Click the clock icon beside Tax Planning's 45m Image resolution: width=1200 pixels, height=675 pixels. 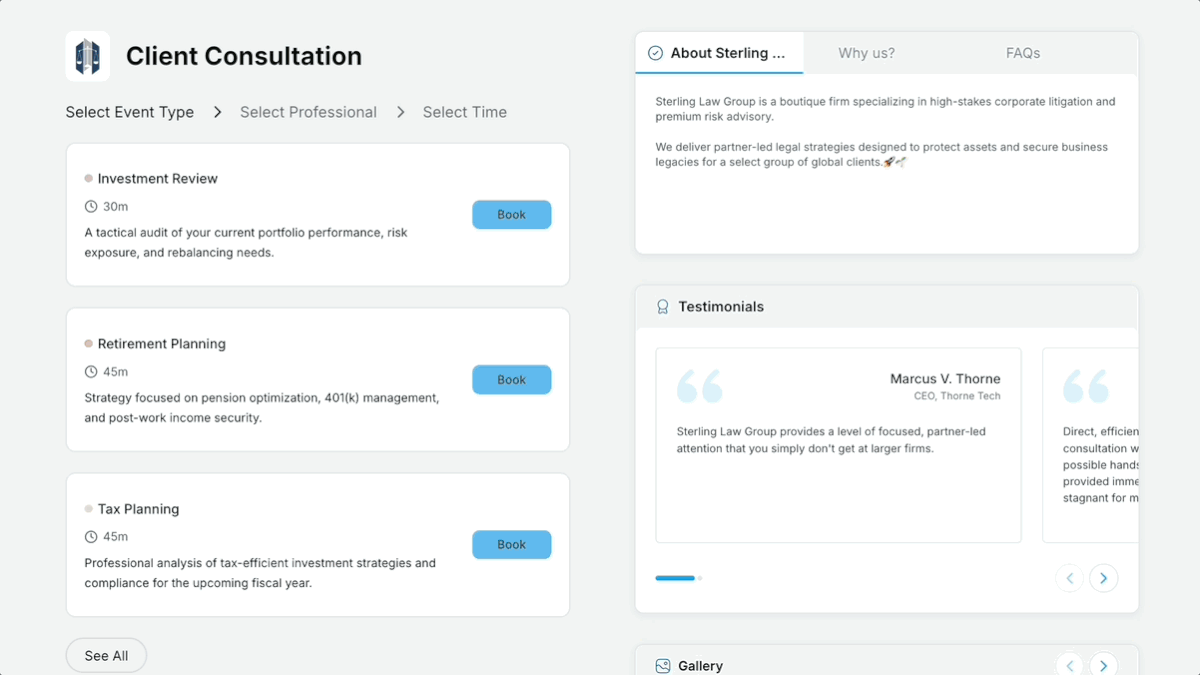(89, 536)
